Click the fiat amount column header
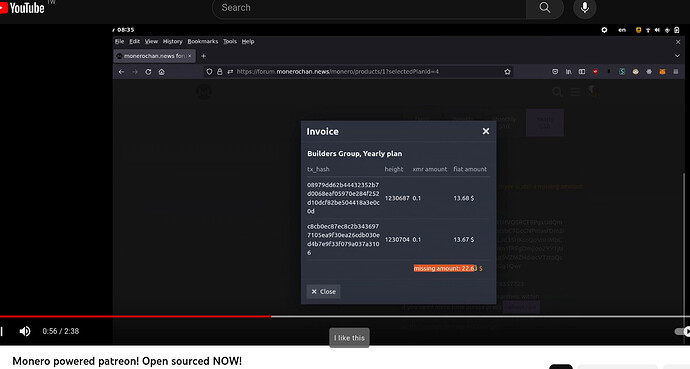The image size is (690, 369). click(470, 169)
